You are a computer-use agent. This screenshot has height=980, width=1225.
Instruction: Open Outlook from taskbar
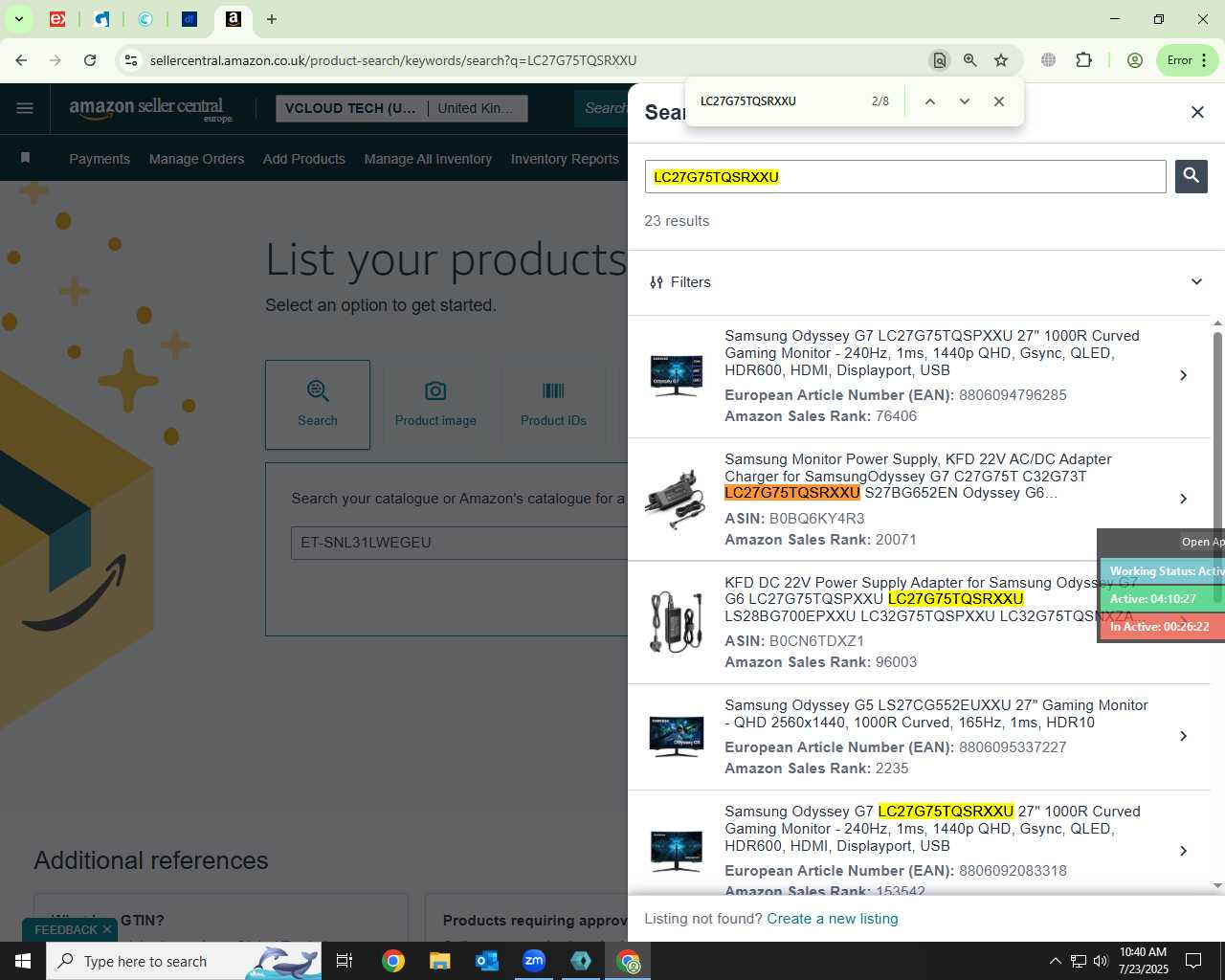(x=487, y=961)
